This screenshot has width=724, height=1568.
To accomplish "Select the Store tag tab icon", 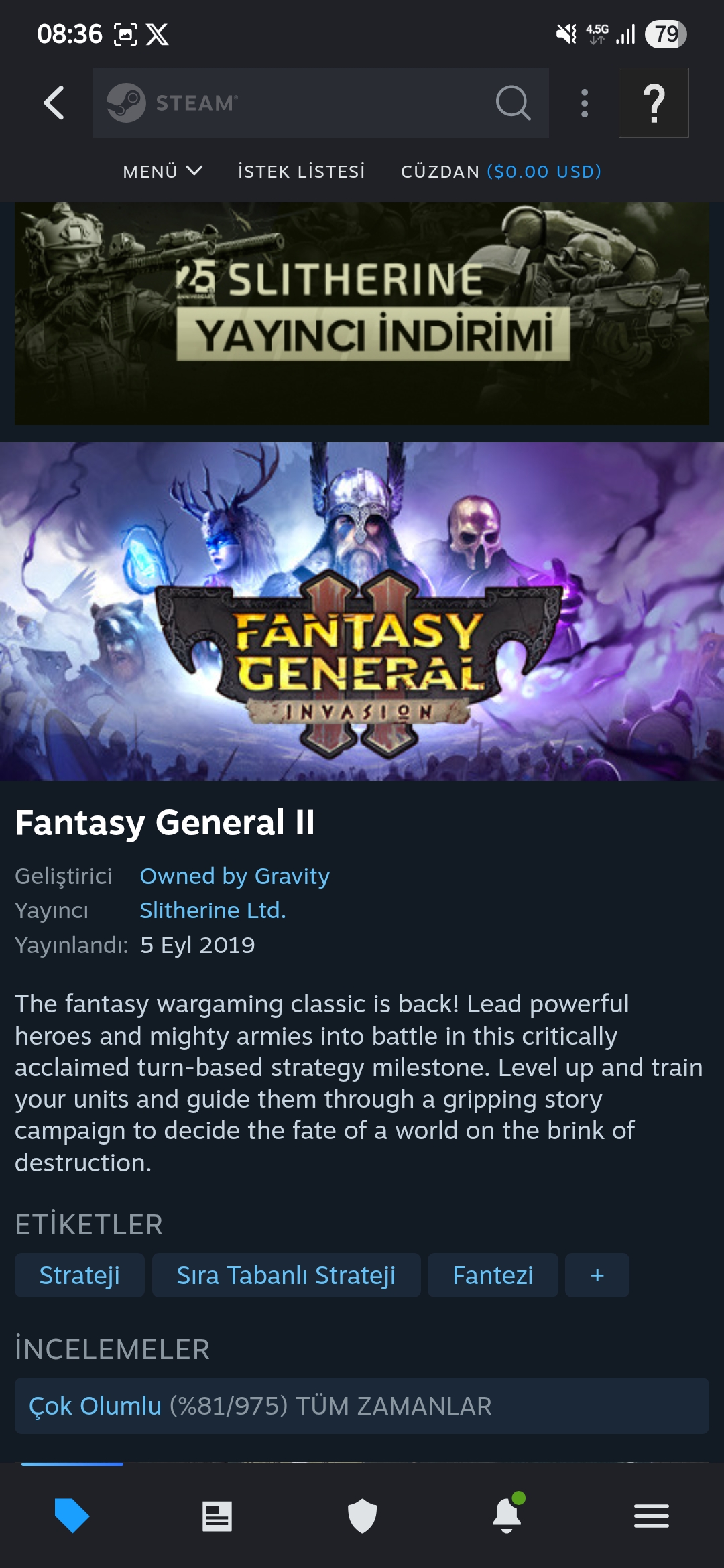I will [x=72, y=1515].
